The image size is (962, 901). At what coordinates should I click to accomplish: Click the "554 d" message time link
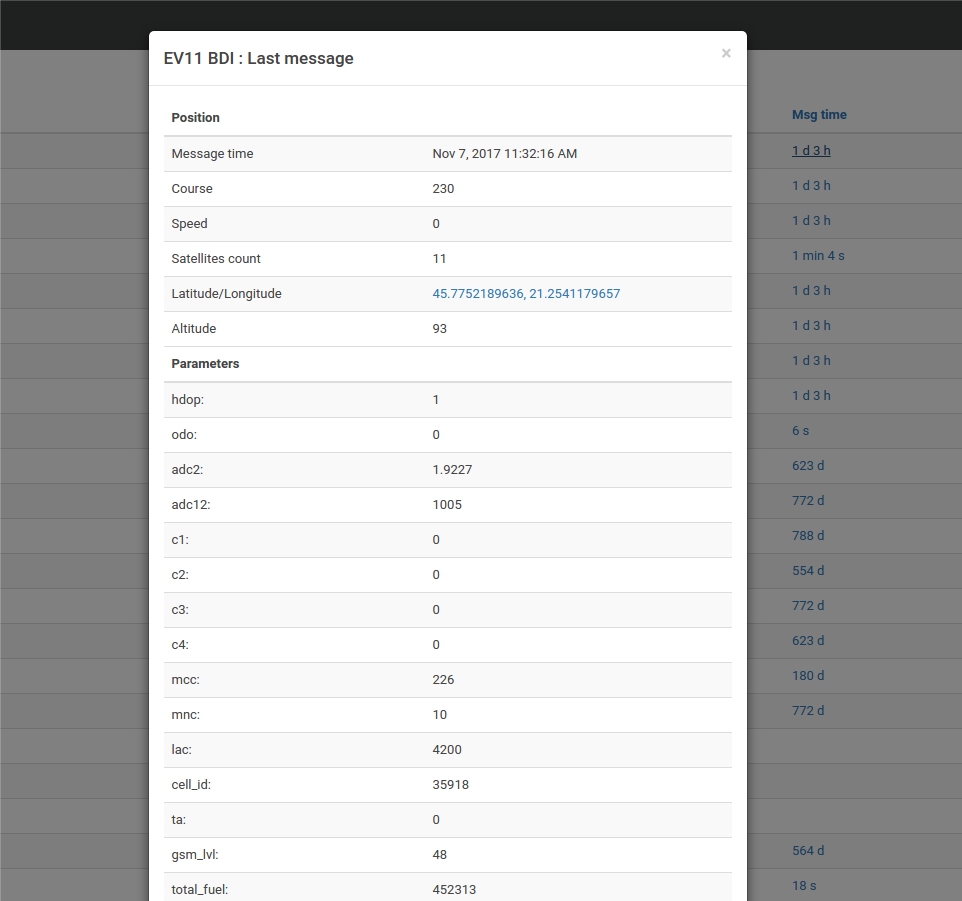[x=808, y=571]
